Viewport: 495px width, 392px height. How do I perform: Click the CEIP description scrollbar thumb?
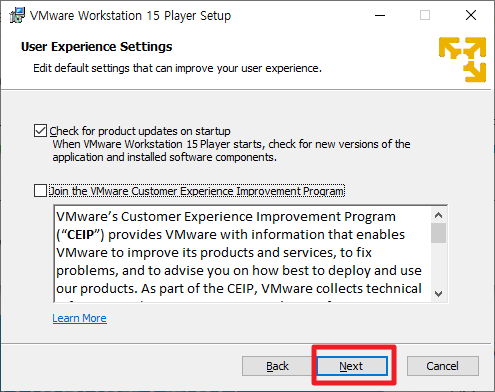point(438,233)
